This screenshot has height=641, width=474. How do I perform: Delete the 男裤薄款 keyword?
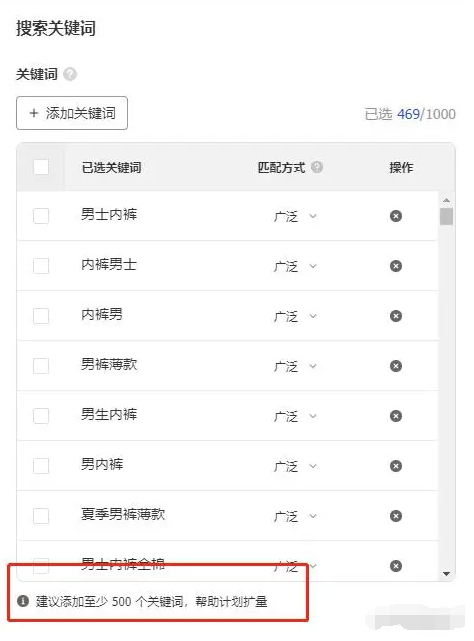pyautogui.click(x=395, y=366)
